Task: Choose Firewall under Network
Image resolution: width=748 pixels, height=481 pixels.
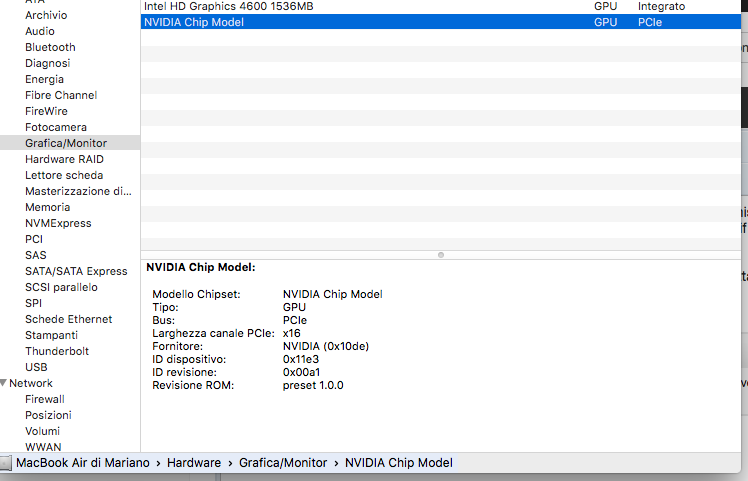Action: 44,399
